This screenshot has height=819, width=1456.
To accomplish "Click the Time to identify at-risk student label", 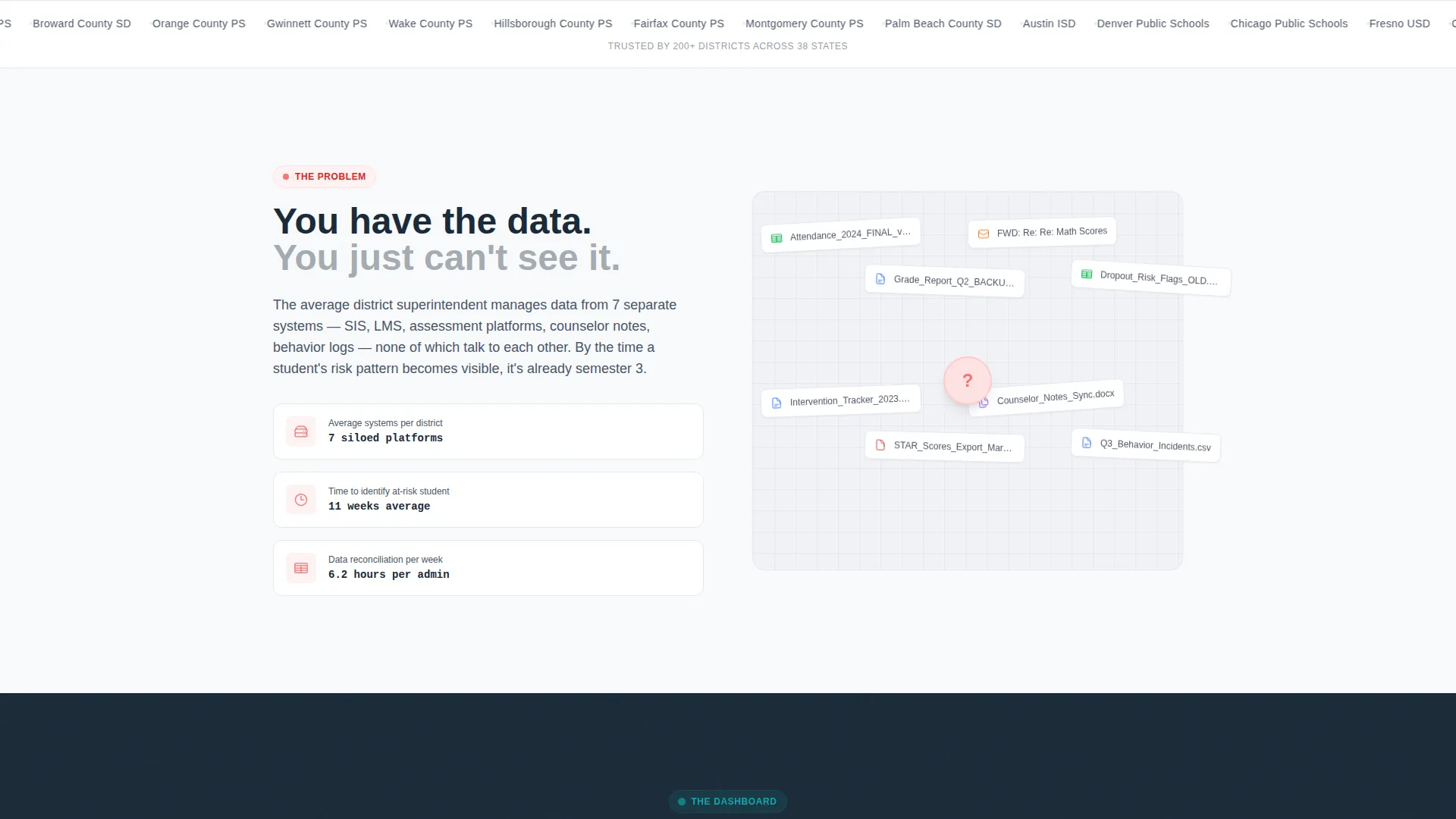I will tap(389, 491).
